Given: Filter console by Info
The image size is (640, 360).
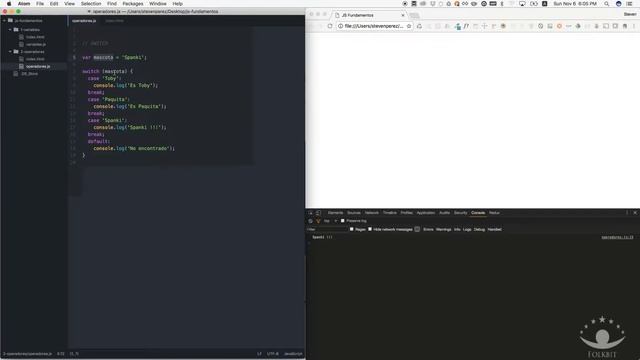Looking at the screenshot, I should [457, 229].
